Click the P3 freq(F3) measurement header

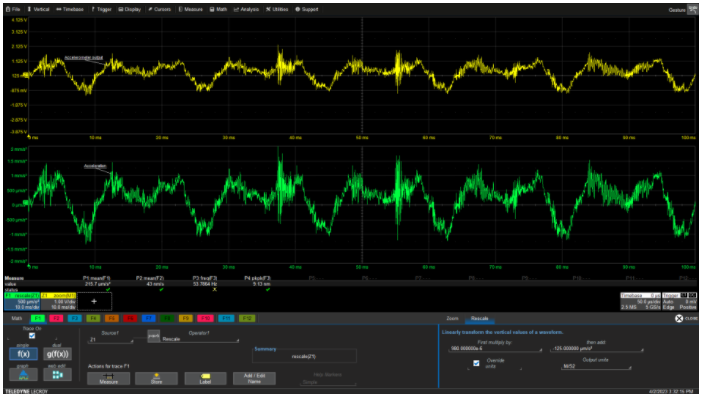205,279
